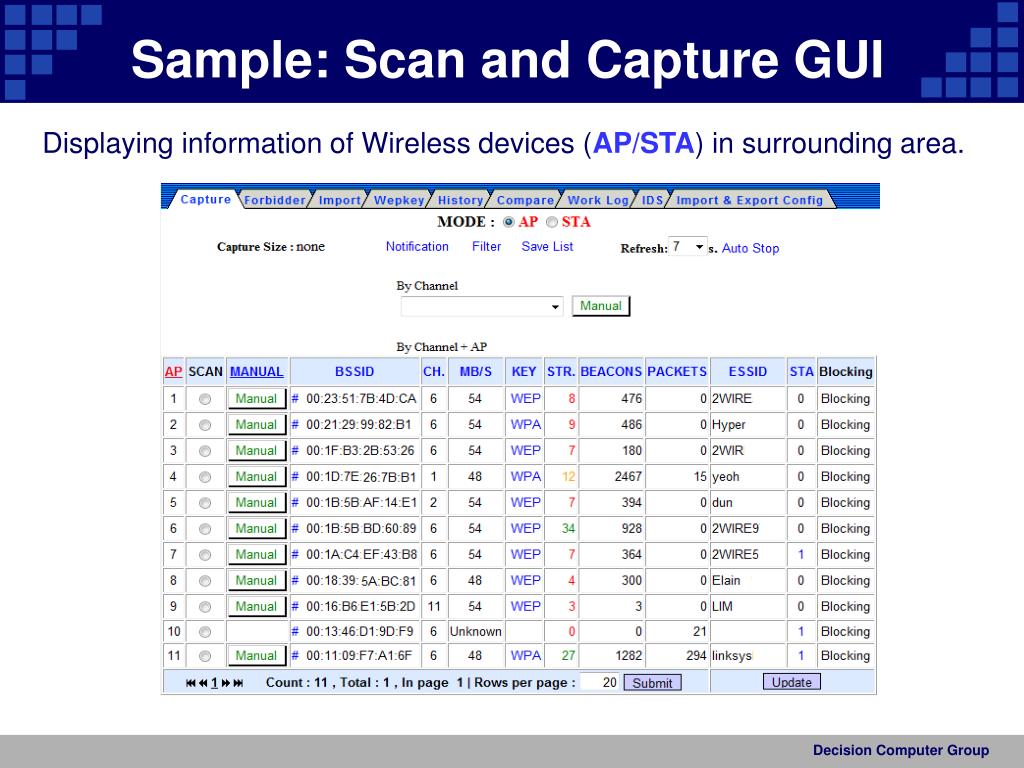Click the # icon beside 00:23:51:7B:4D:CA
The width and height of the screenshot is (1024, 768).
(x=295, y=398)
